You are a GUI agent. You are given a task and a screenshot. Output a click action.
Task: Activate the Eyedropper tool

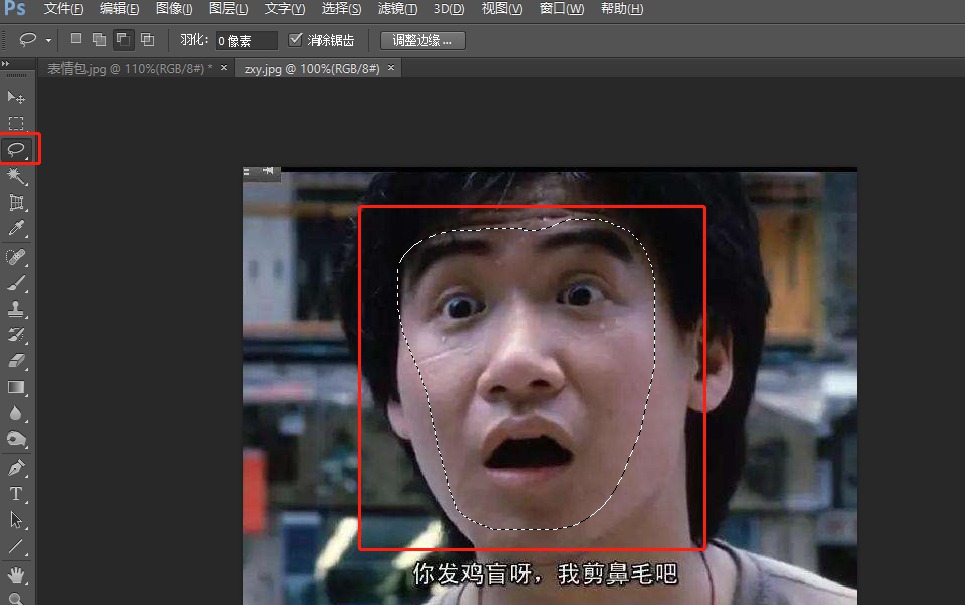16,229
